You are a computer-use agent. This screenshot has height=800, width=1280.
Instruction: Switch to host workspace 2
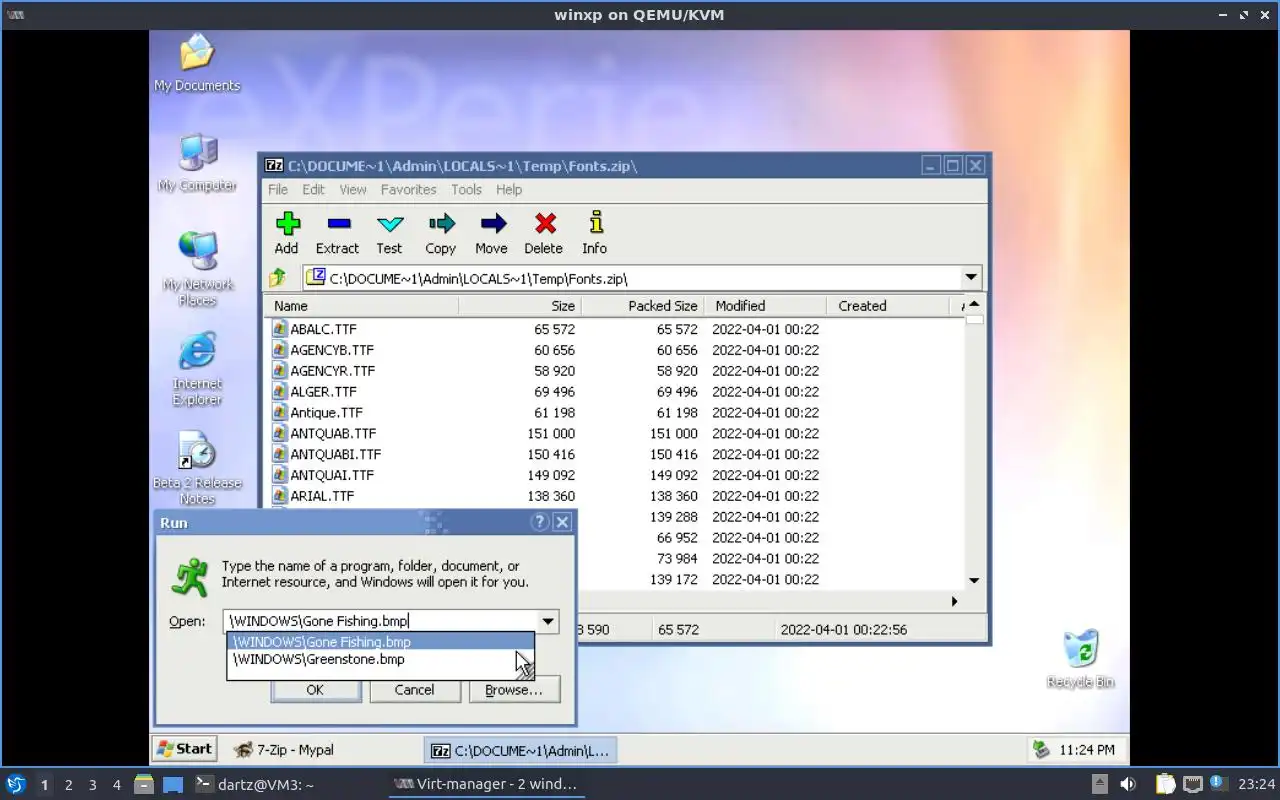point(69,785)
